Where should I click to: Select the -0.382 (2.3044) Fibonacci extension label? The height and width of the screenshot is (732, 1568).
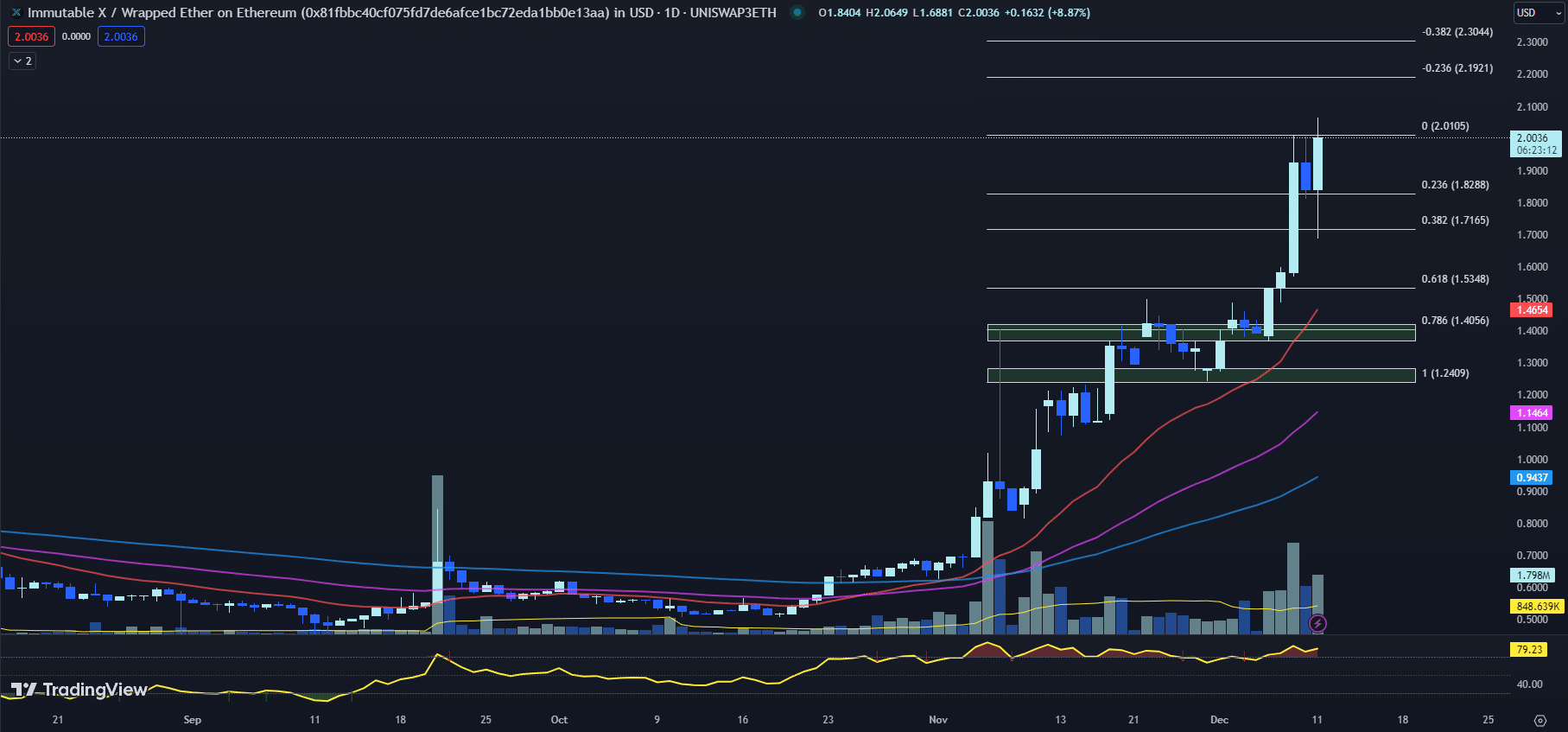(1457, 32)
